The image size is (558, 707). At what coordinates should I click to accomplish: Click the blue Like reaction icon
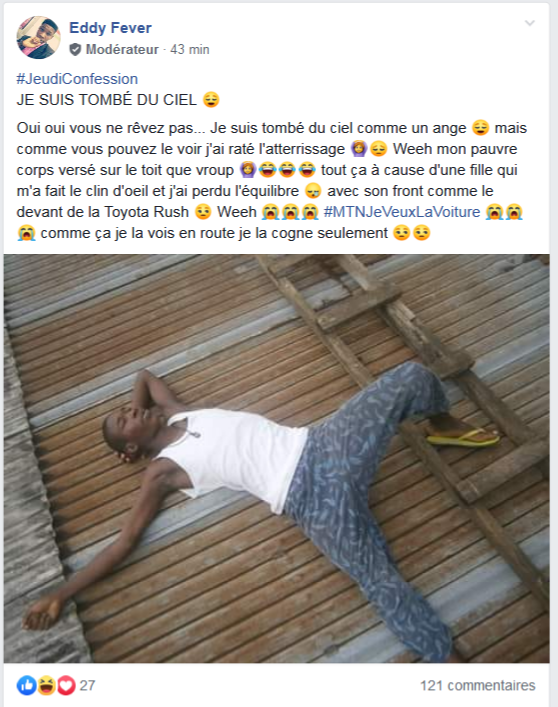click(27, 686)
